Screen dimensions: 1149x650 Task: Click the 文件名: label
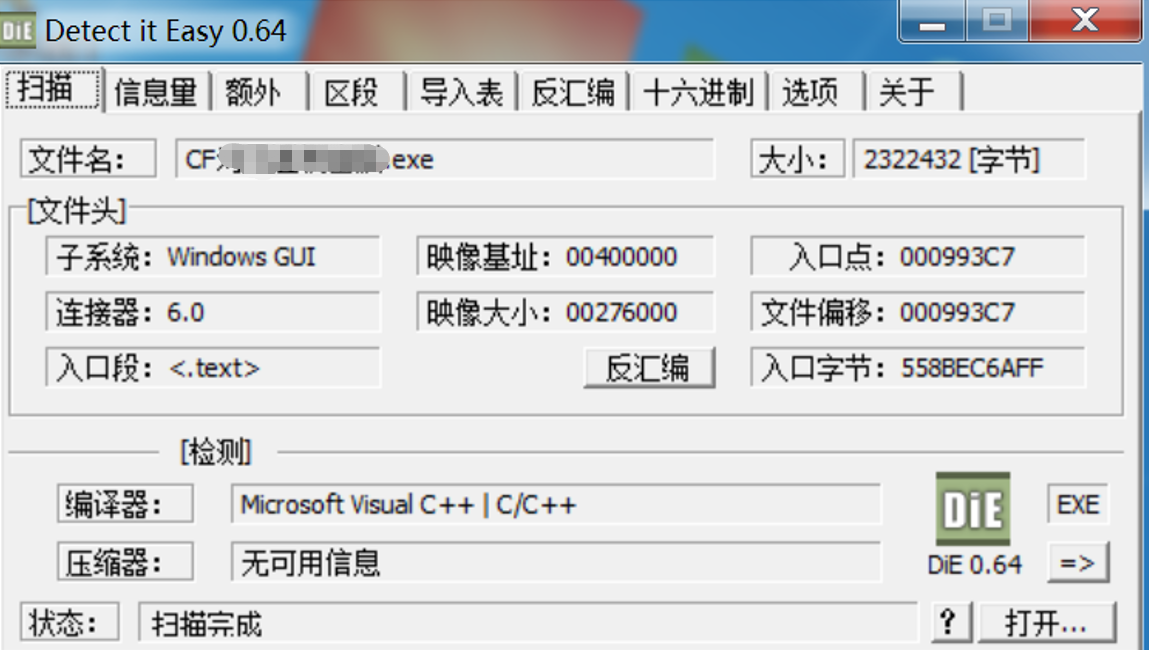tap(88, 159)
